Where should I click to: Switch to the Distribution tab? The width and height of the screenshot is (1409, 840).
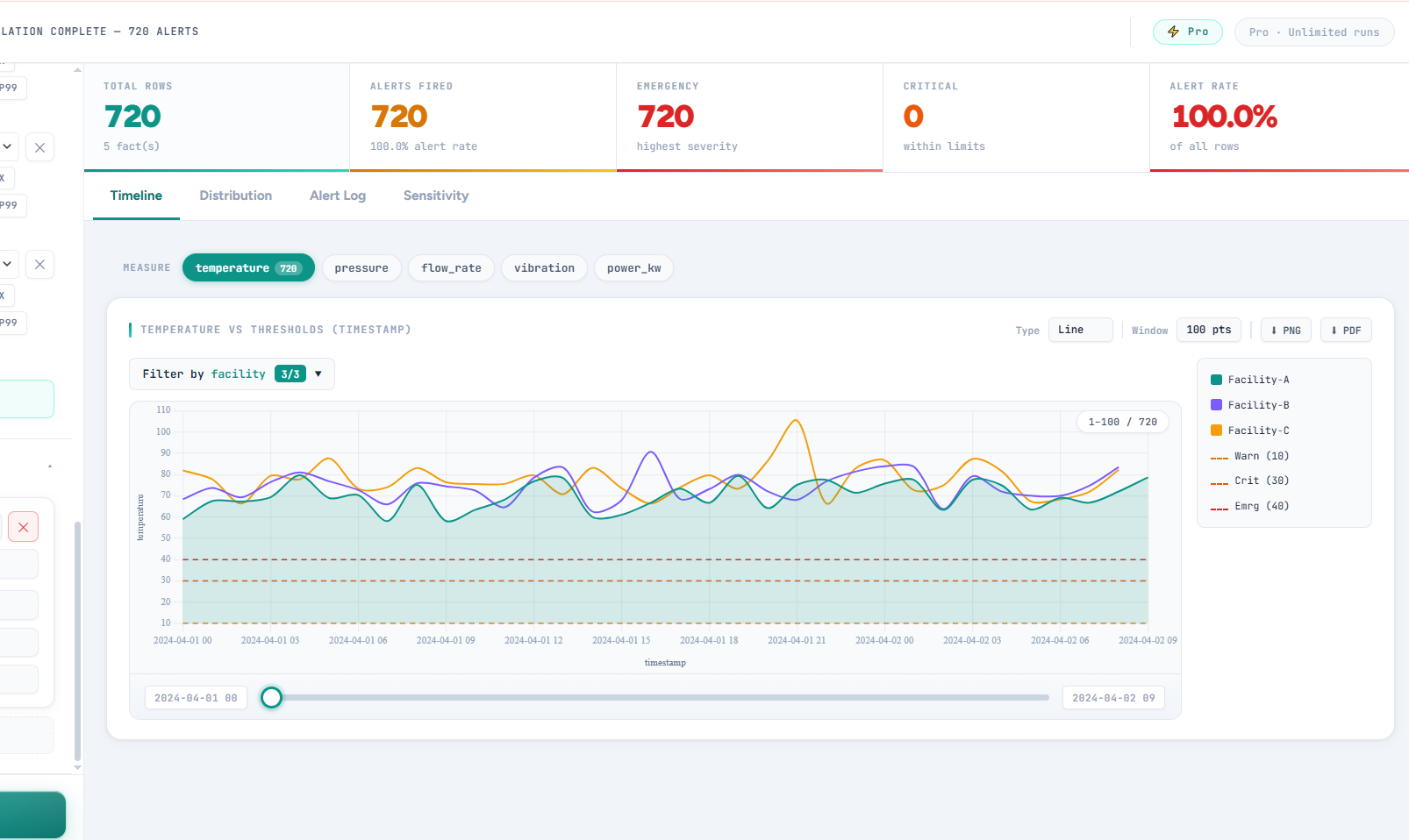tap(235, 196)
